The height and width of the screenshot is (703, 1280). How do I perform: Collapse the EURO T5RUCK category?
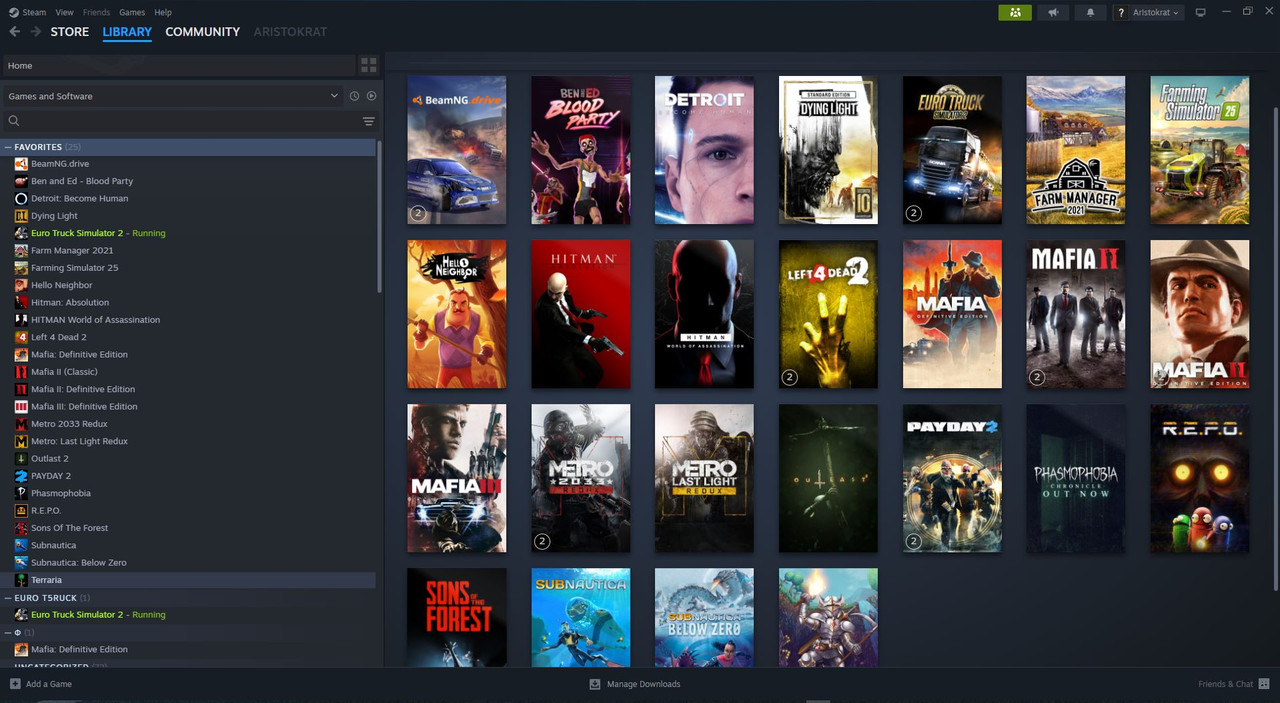(x=8, y=598)
